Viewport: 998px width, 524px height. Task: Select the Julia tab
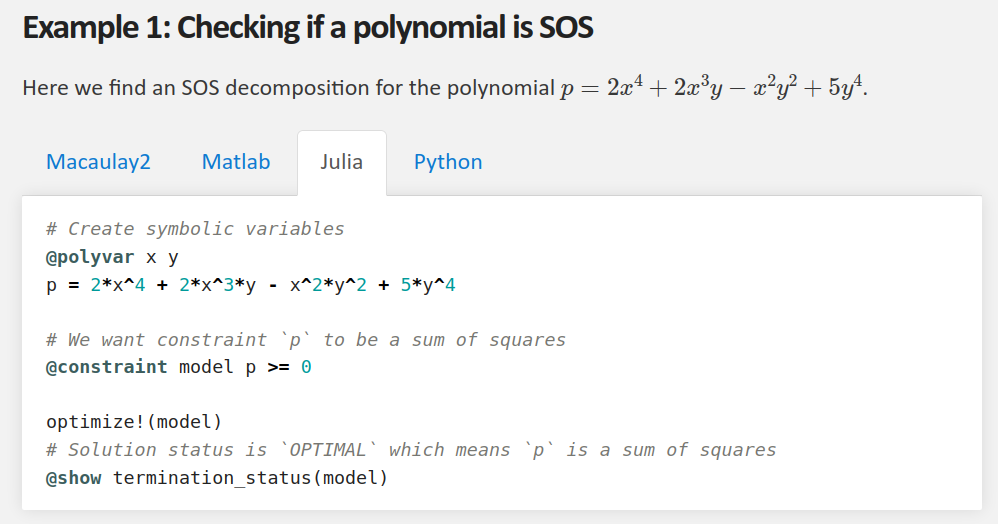coord(341,162)
